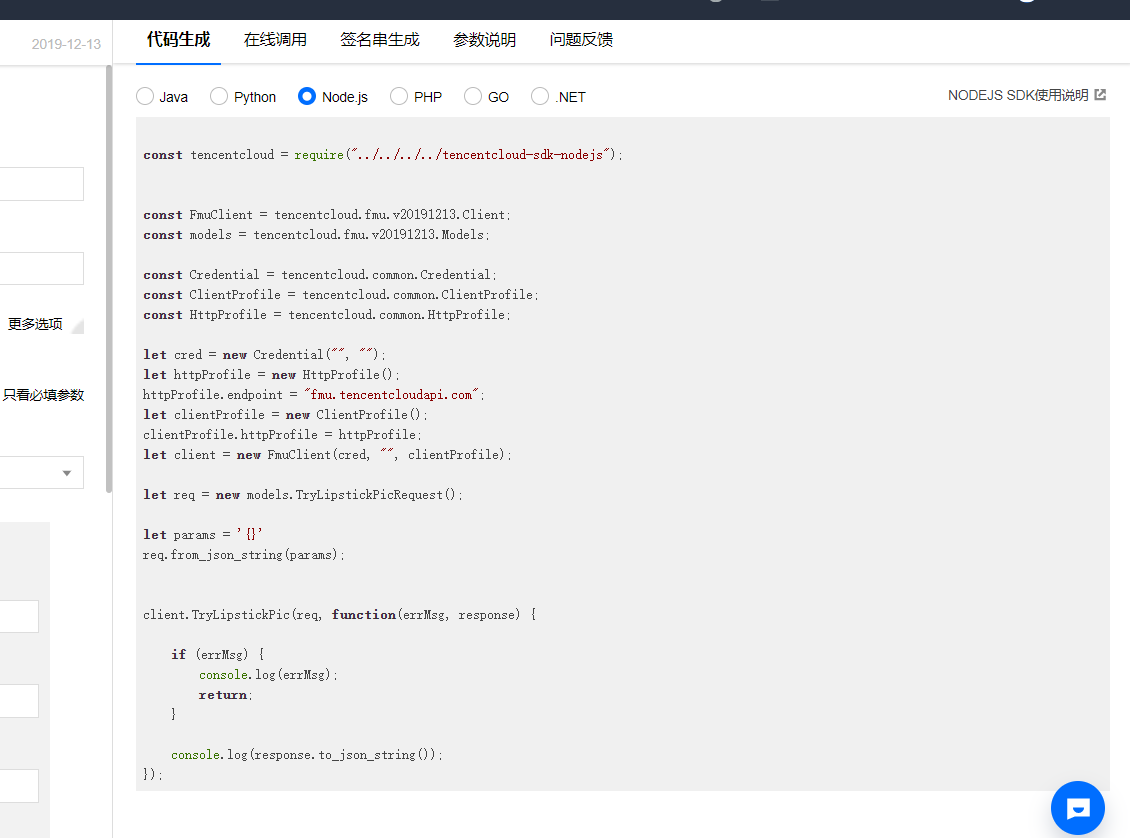Click the 2019-12-13 version date

click(x=66, y=44)
